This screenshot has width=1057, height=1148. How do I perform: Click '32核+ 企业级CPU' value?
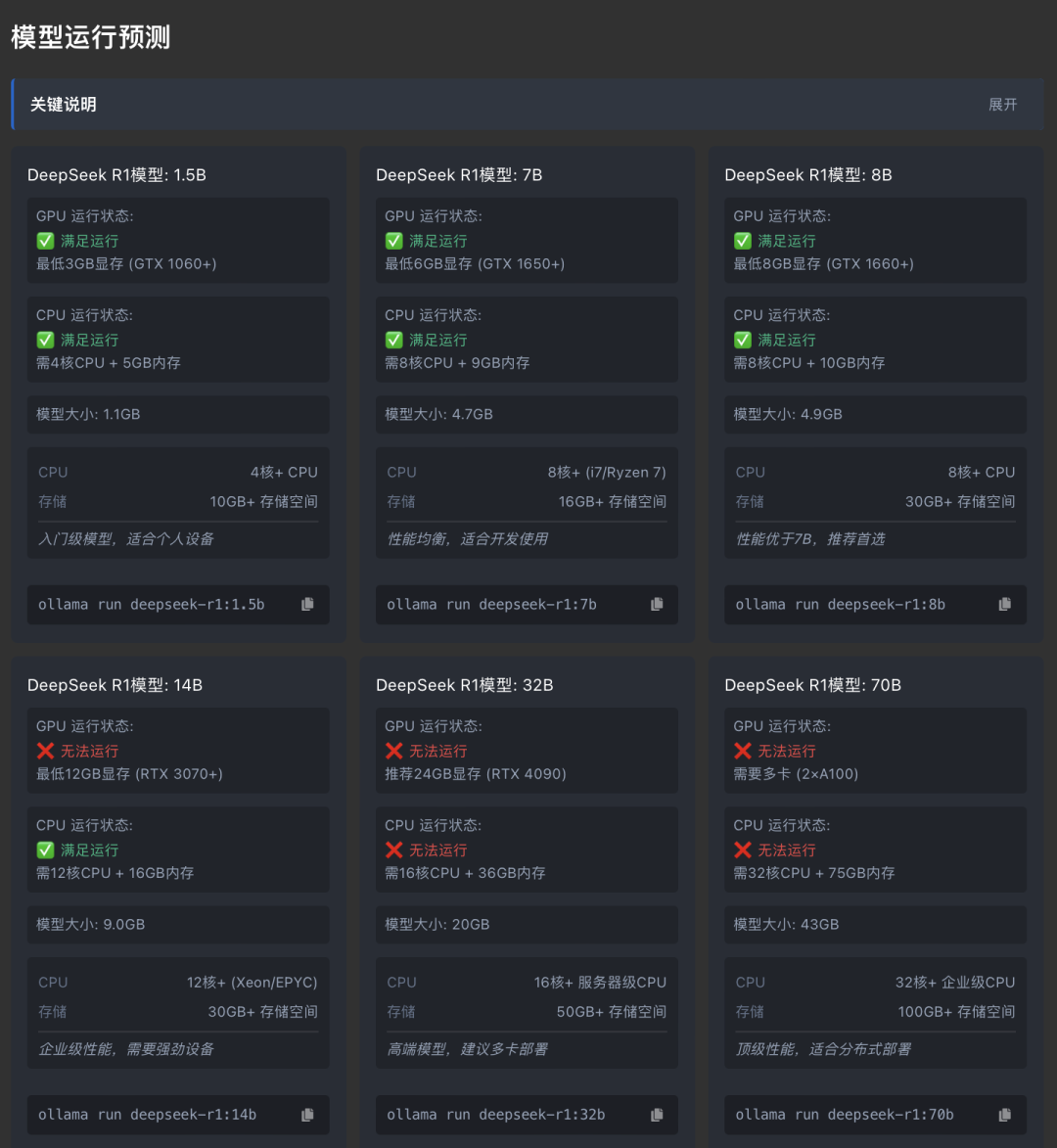click(x=955, y=983)
